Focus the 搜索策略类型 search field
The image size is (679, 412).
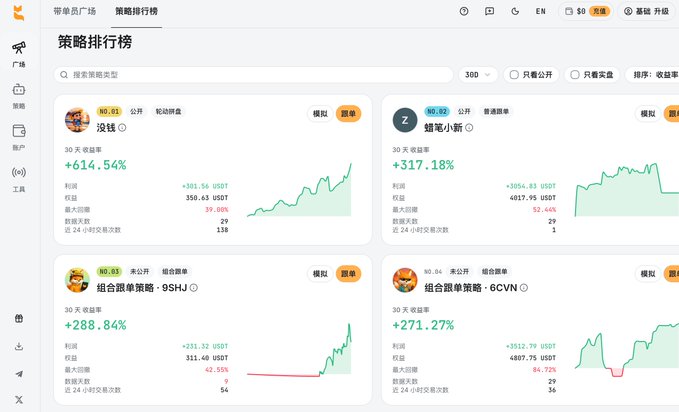(x=253, y=75)
